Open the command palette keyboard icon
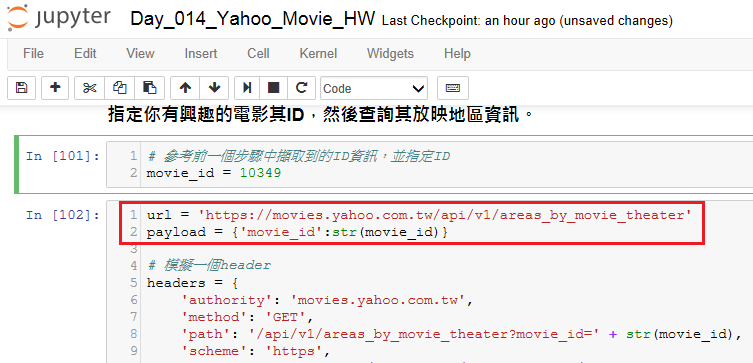The height and width of the screenshot is (363, 753). point(452,88)
